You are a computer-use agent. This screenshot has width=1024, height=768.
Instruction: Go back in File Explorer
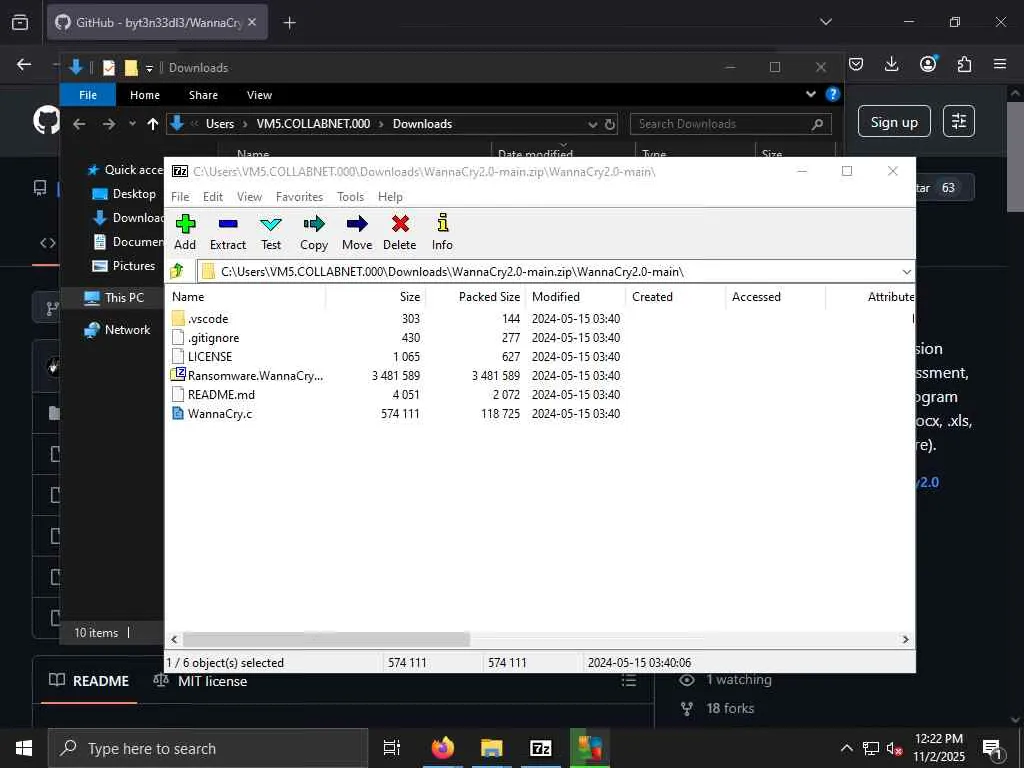[x=79, y=124]
